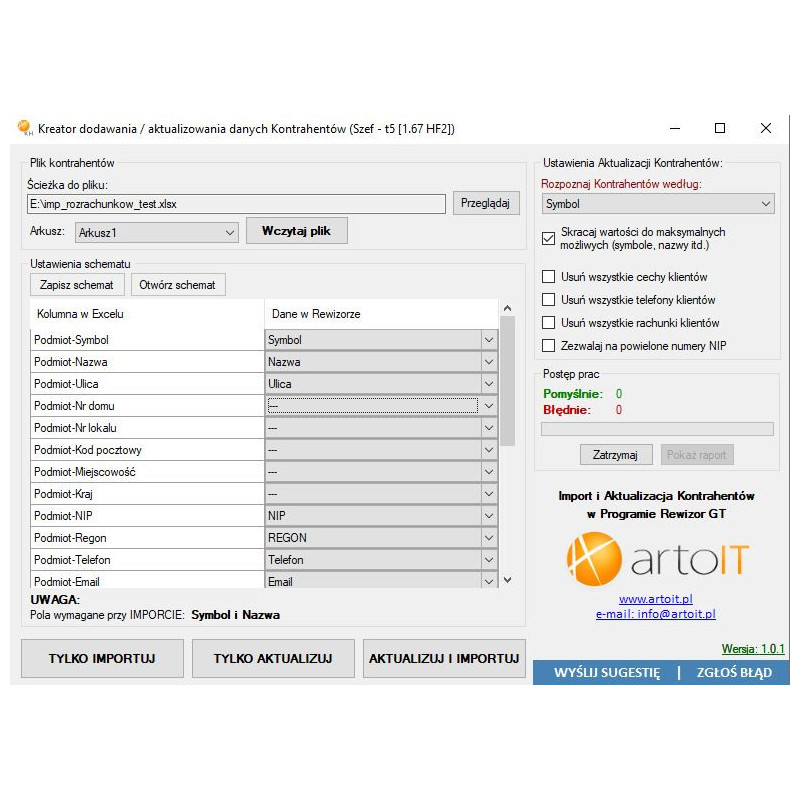800x800 pixels.
Task: Check 'Usuń wszystkie telefony klientów'
Action: [x=548, y=300]
